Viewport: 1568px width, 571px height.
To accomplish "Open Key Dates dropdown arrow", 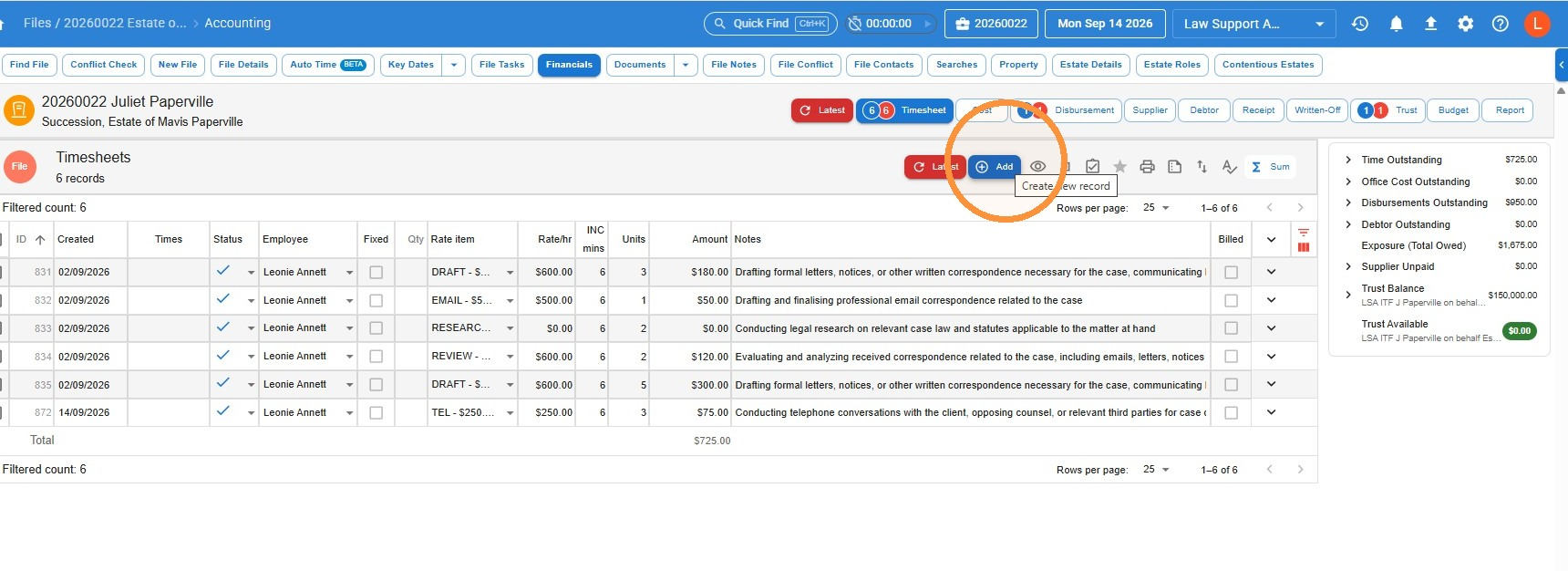I will click(453, 65).
